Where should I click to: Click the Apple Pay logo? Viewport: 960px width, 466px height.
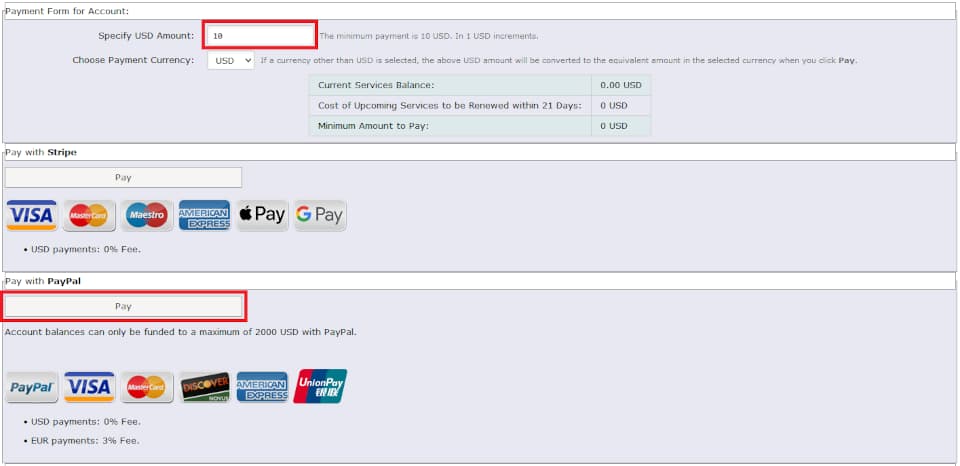coord(262,216)
